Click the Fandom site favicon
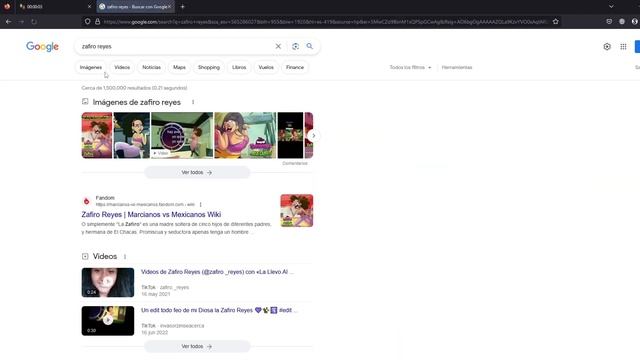 (87, 201)
